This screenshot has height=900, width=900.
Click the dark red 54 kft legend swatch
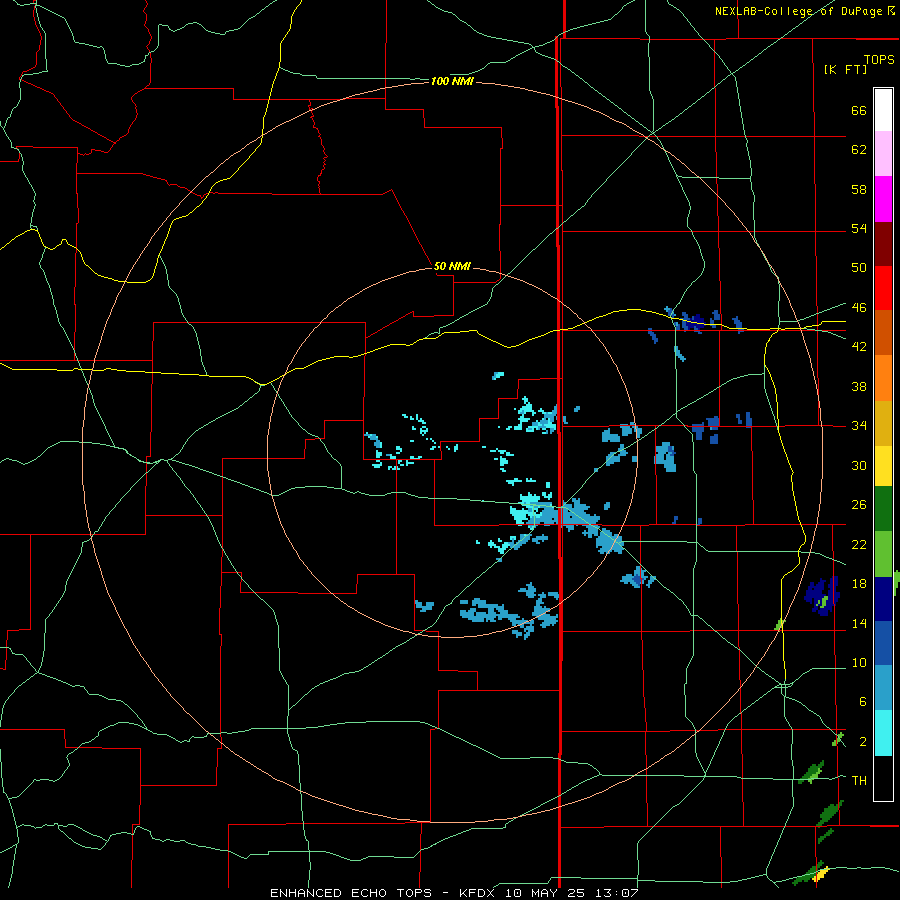[883, 243]
